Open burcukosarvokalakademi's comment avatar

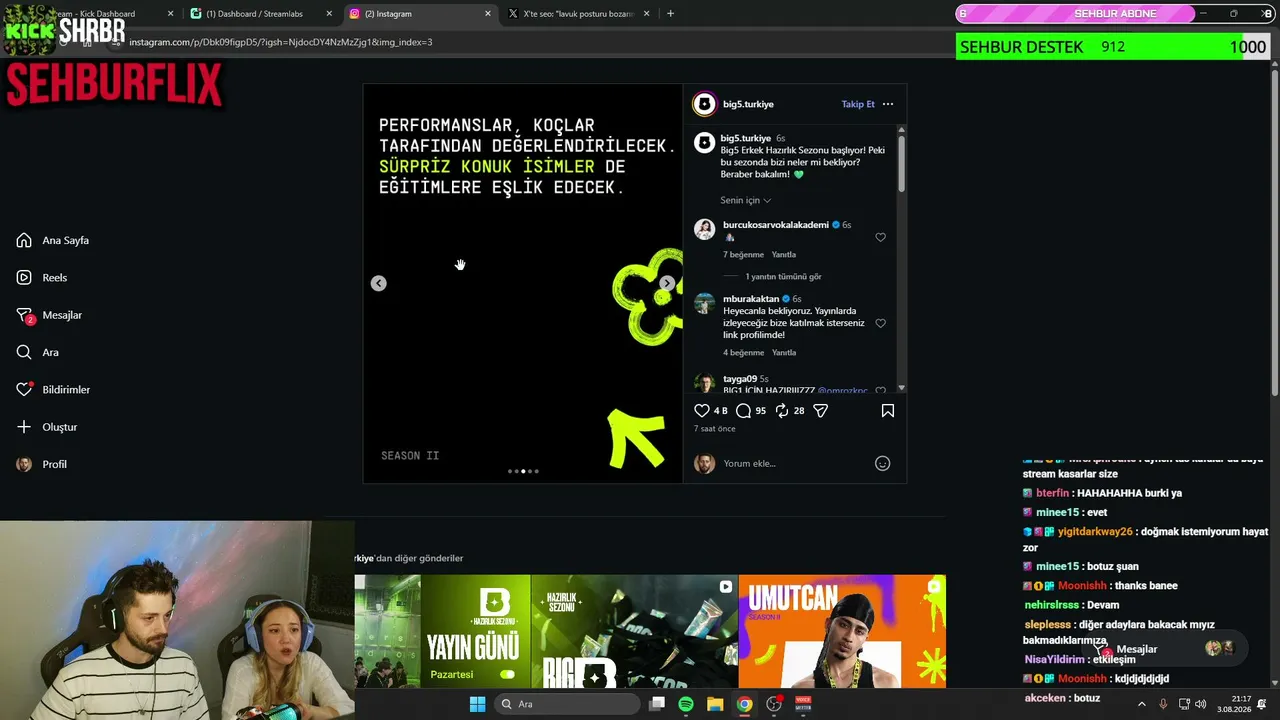(705, 229)
